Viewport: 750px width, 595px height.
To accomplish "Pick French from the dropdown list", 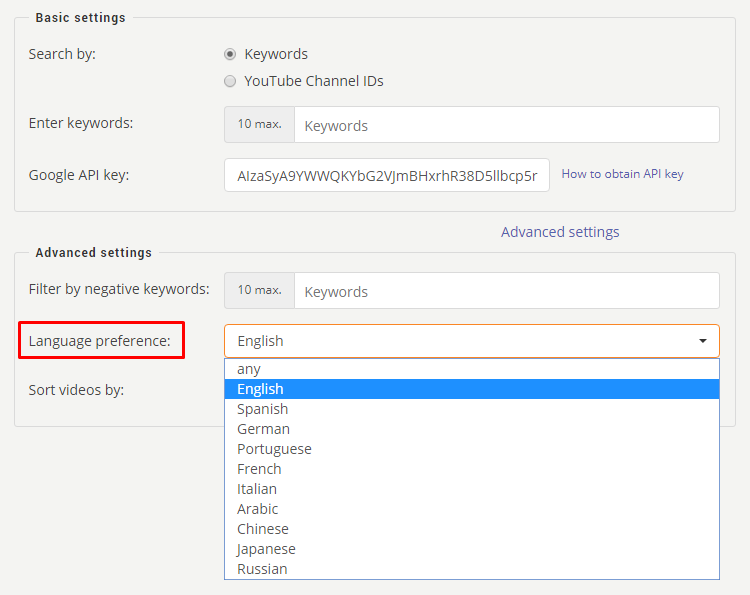I will click(472, 469).
